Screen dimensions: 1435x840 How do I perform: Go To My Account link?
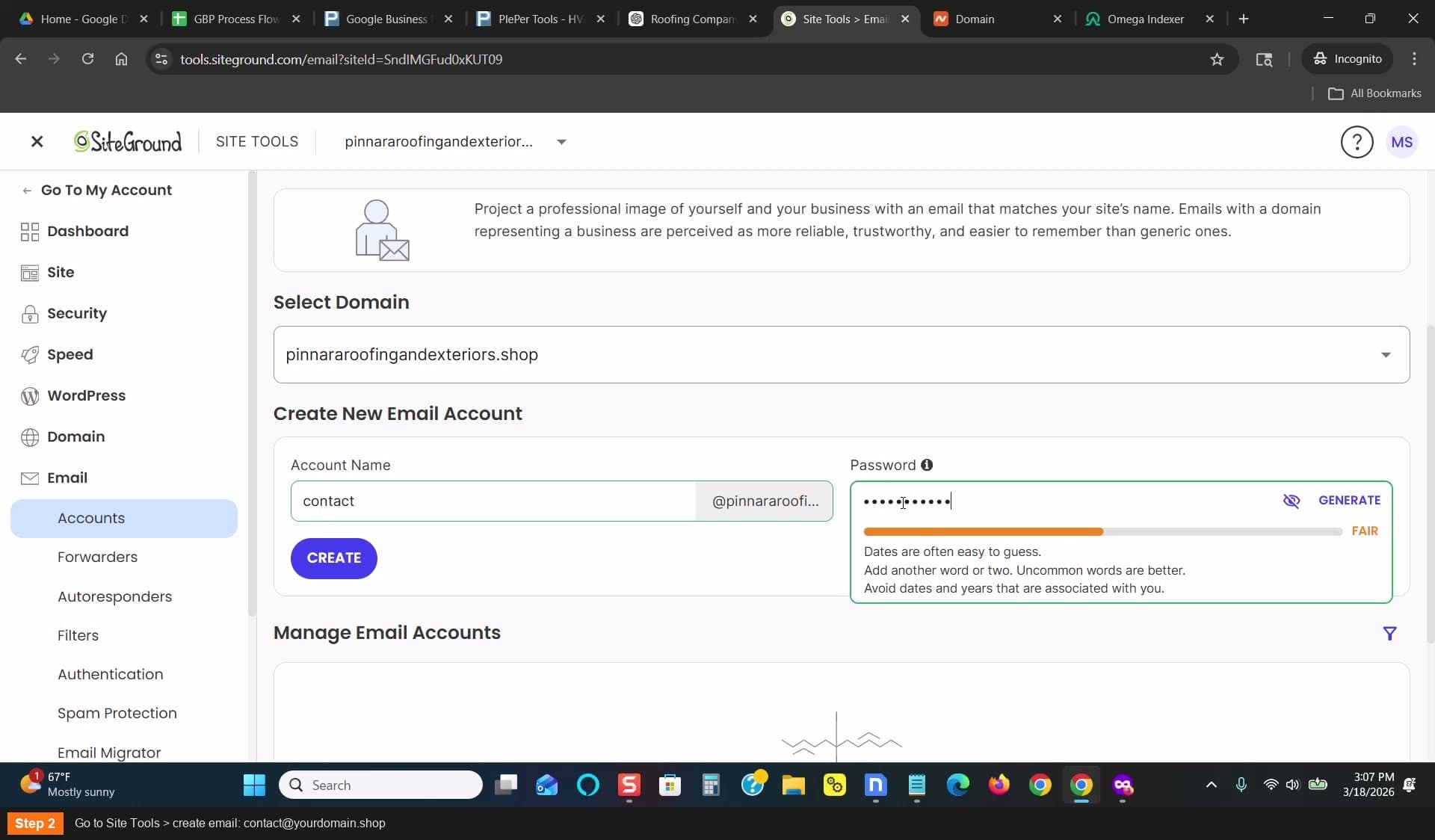click(97, 191)
